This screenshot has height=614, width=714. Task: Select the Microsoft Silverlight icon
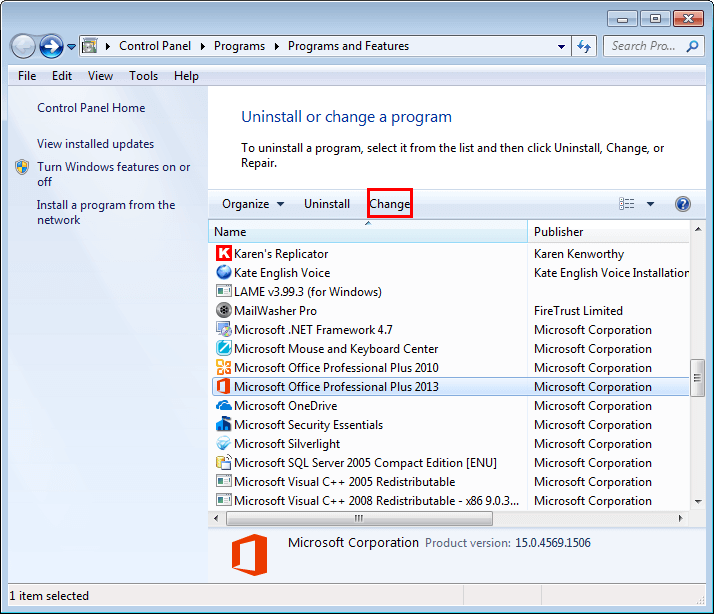point(224,444)
